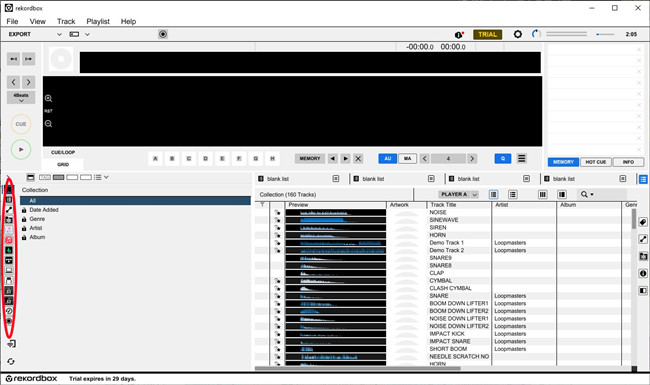The image size is (650, 385).
Task: Toggle the record button in top bar
Action: [163, 34]
